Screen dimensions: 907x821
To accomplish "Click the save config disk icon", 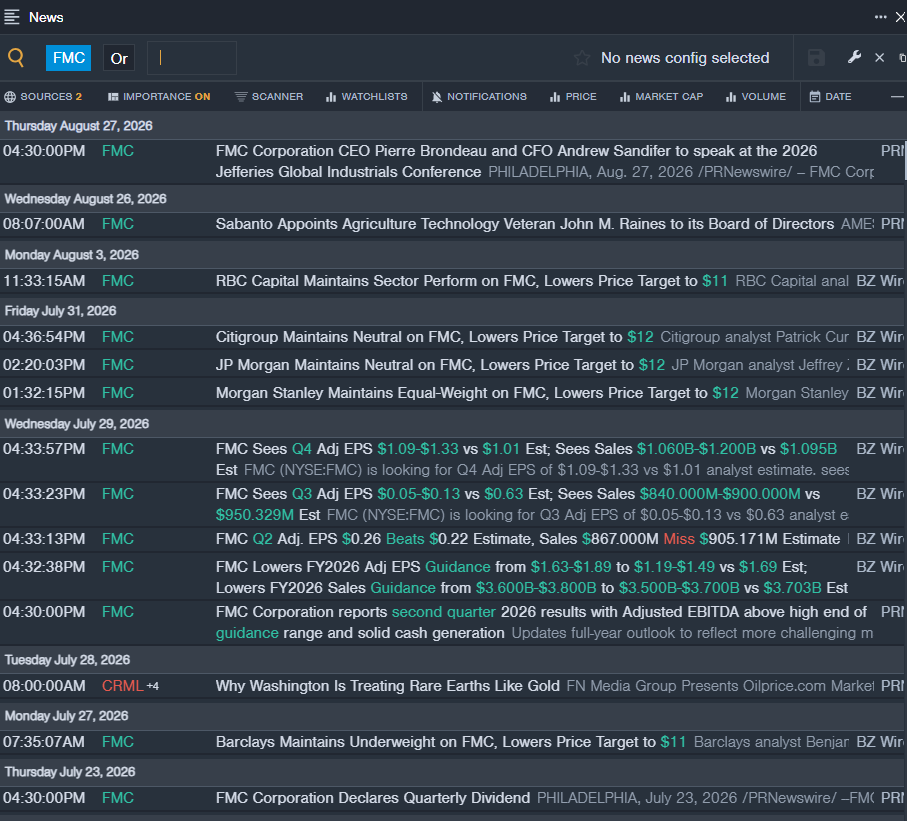I will click(816, 58).
